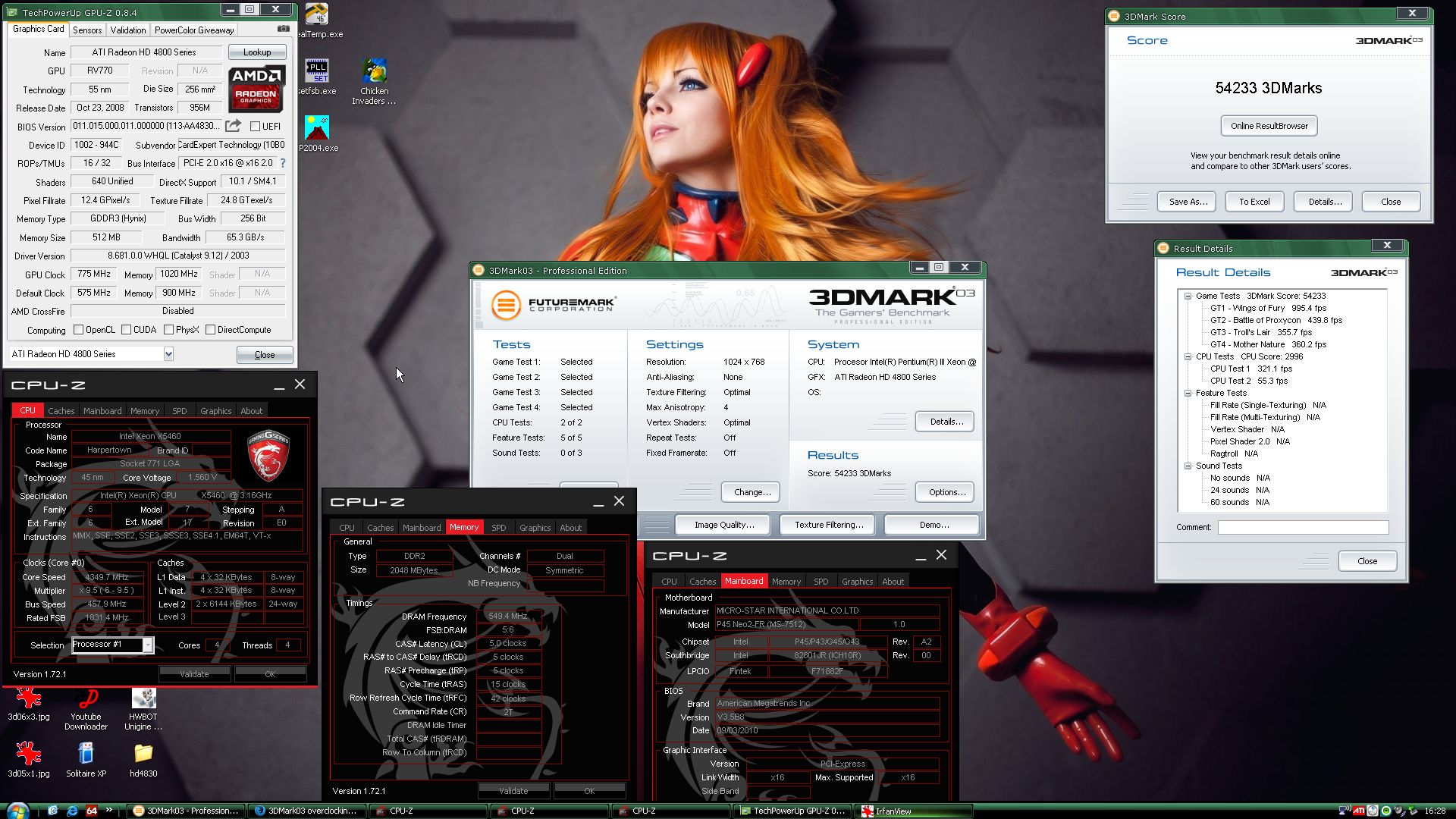Click the red 64 quick launch icon
Screen dimensions: 1456x819
tap(92, 810)
